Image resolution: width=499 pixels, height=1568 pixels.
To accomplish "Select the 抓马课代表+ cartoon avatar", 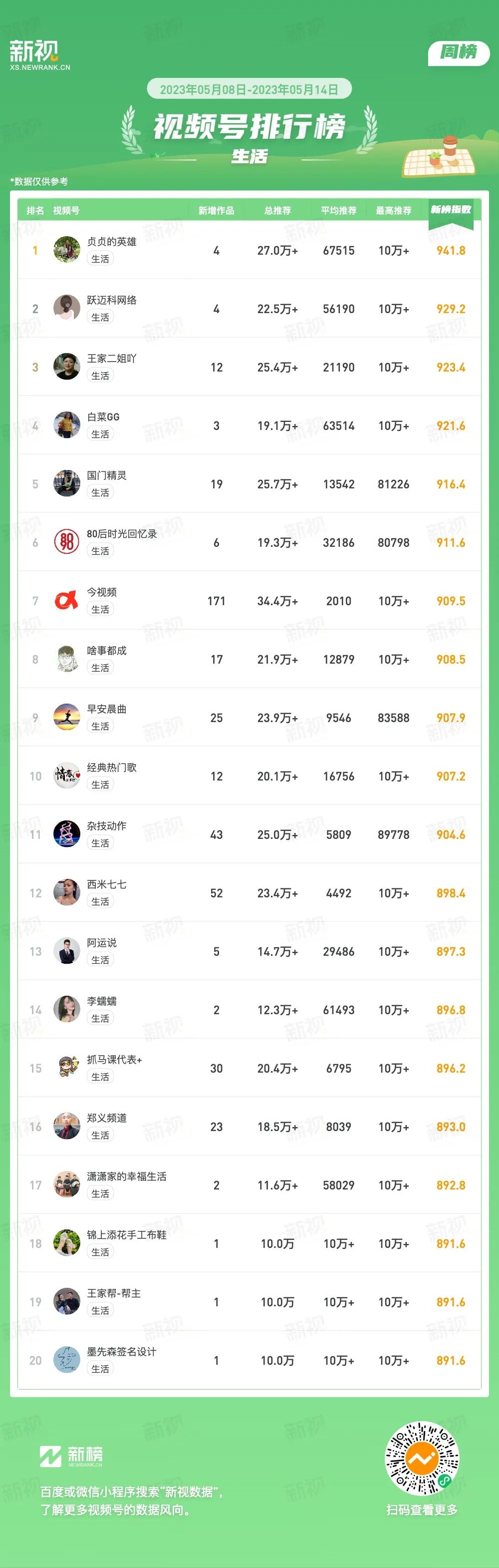I will [x=67, y=1068].
